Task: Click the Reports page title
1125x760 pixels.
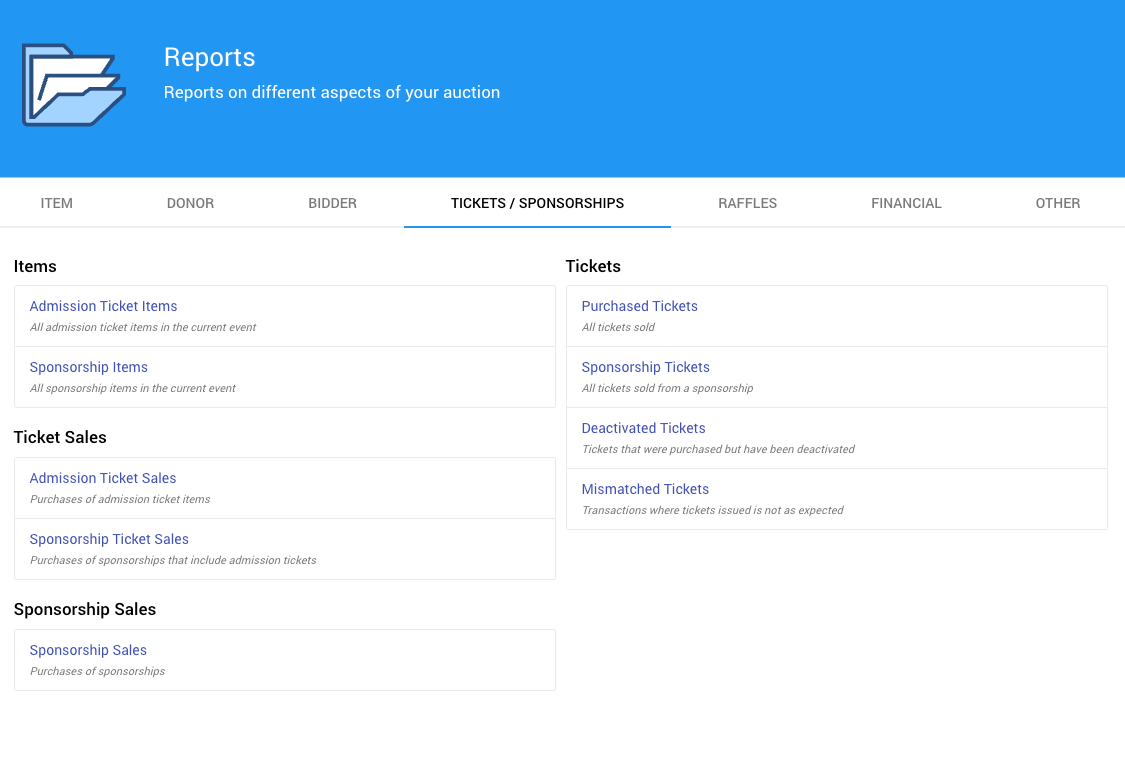Action: pos(209,58)
